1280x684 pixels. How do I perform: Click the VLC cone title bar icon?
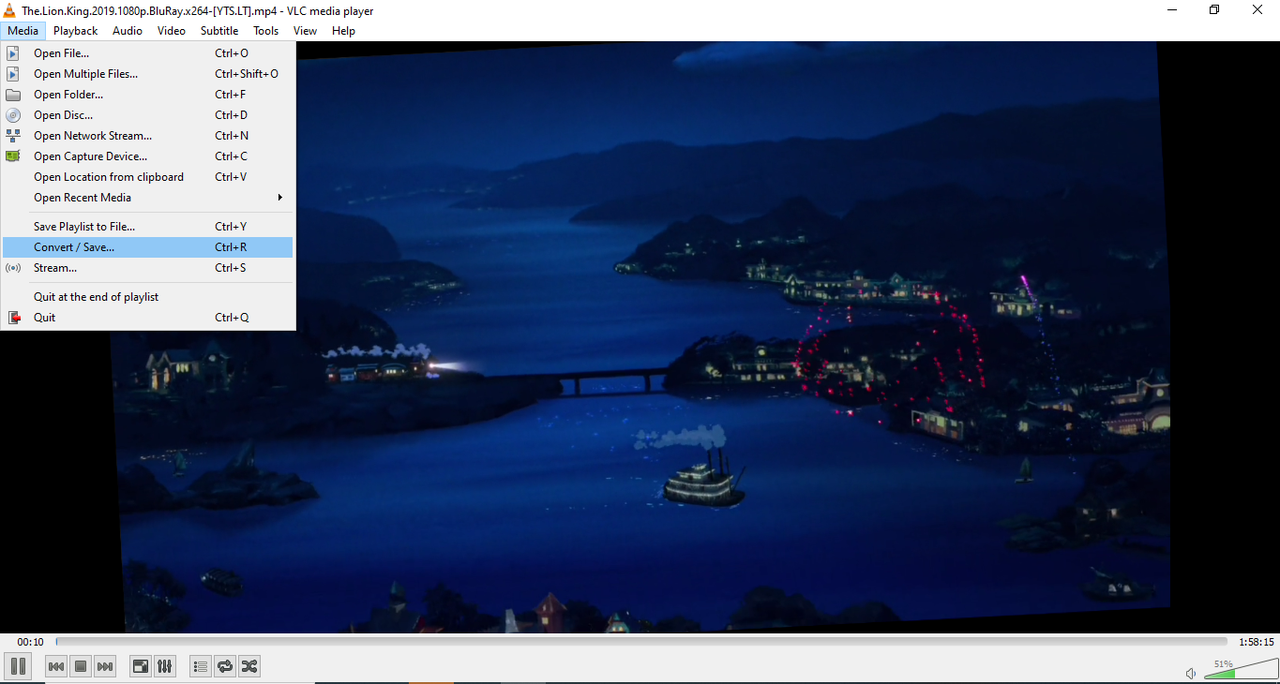[x=11, y=10]
